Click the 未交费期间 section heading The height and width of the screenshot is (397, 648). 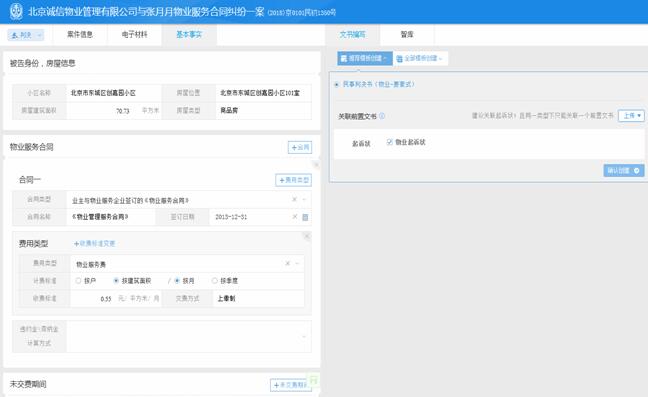pyautogui.click(x=28, y=384)
